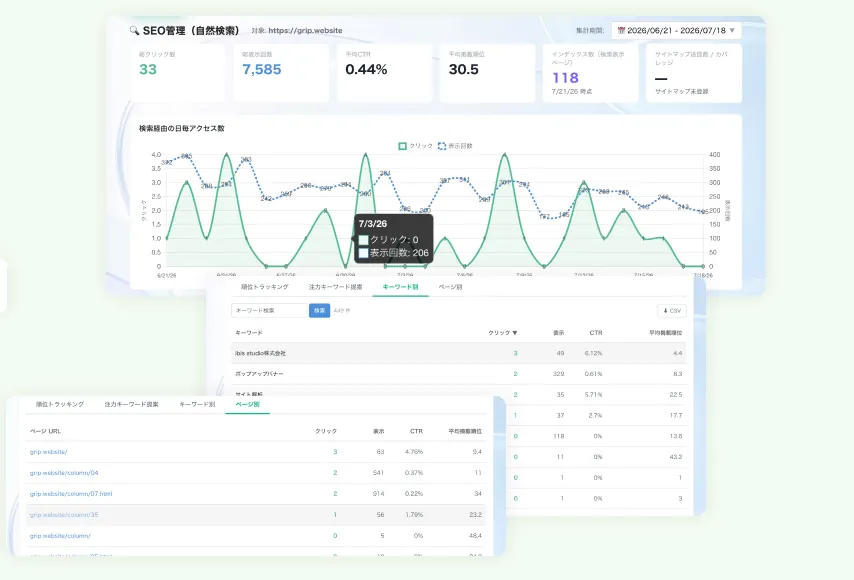Image resolution: width=854 pixels, height=580 pixels.
Task: Click the ページ URL column header
Action: click(45, 431)
